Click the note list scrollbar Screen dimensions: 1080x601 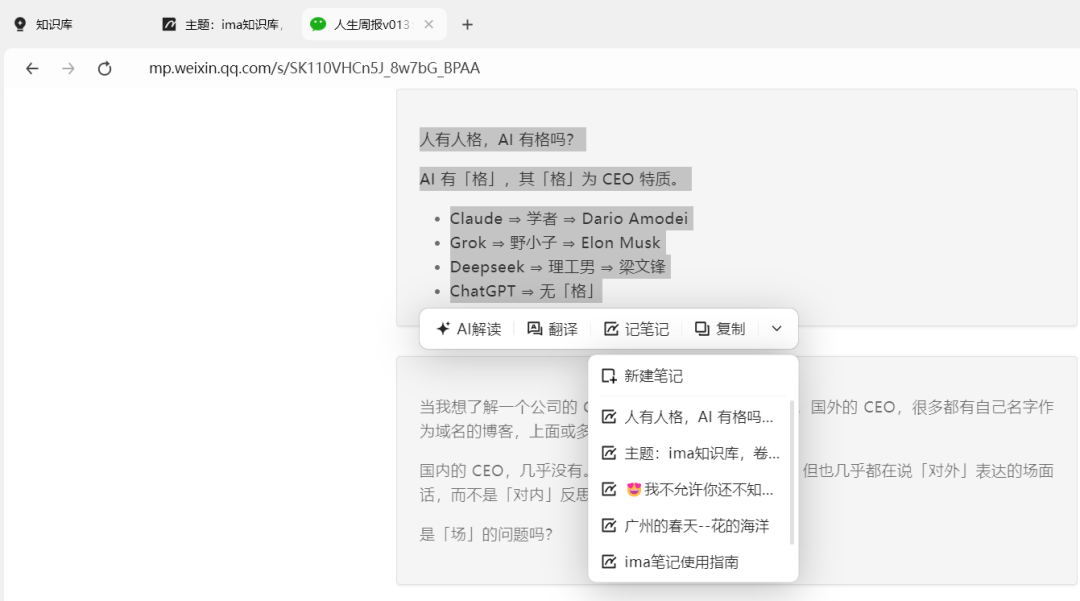[x=792, y=472]
